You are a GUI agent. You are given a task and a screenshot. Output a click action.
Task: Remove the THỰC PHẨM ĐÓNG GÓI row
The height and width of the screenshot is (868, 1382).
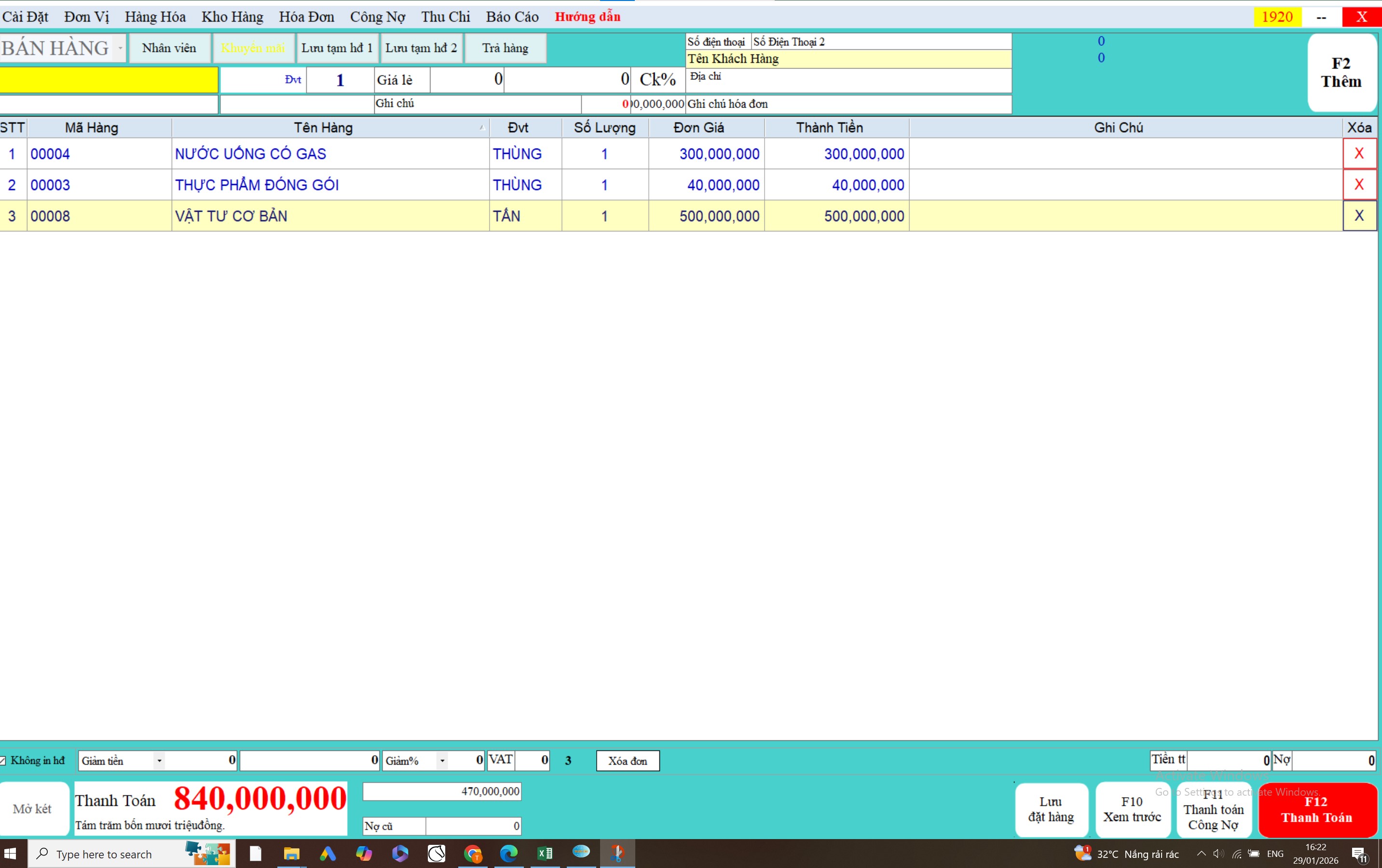[1358, 185]
